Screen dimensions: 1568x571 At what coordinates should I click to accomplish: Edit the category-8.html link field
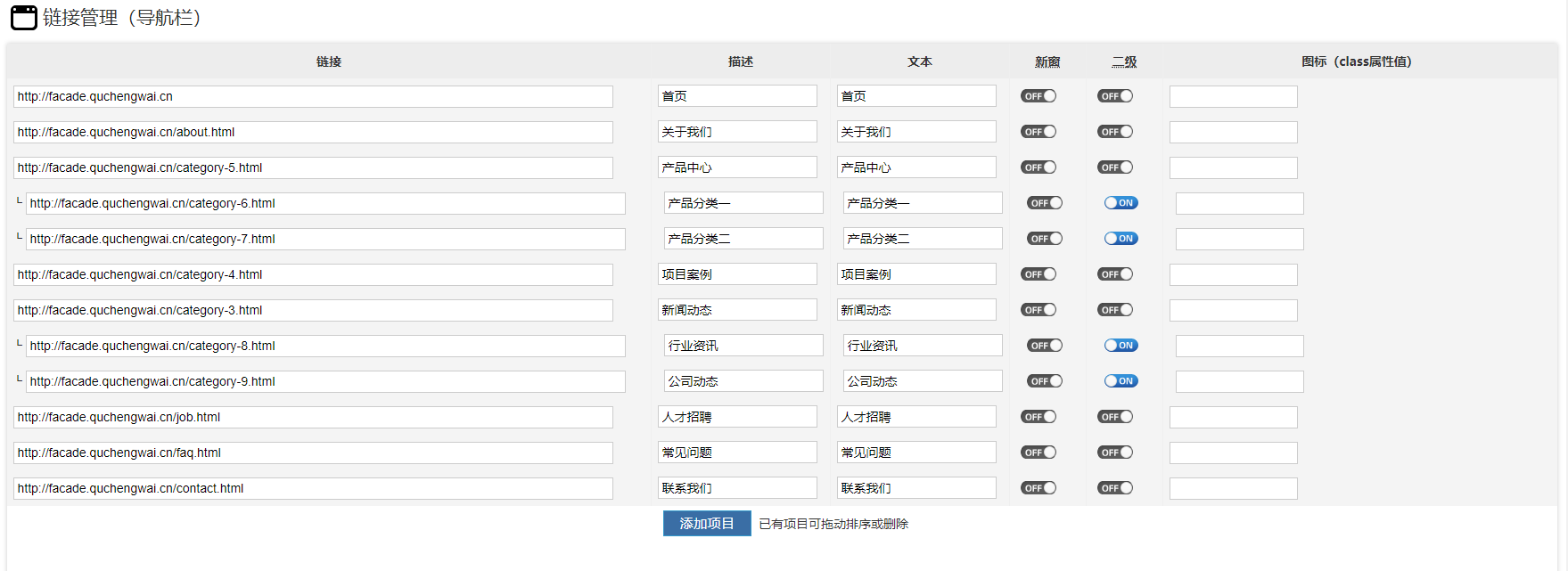point(325,346)
